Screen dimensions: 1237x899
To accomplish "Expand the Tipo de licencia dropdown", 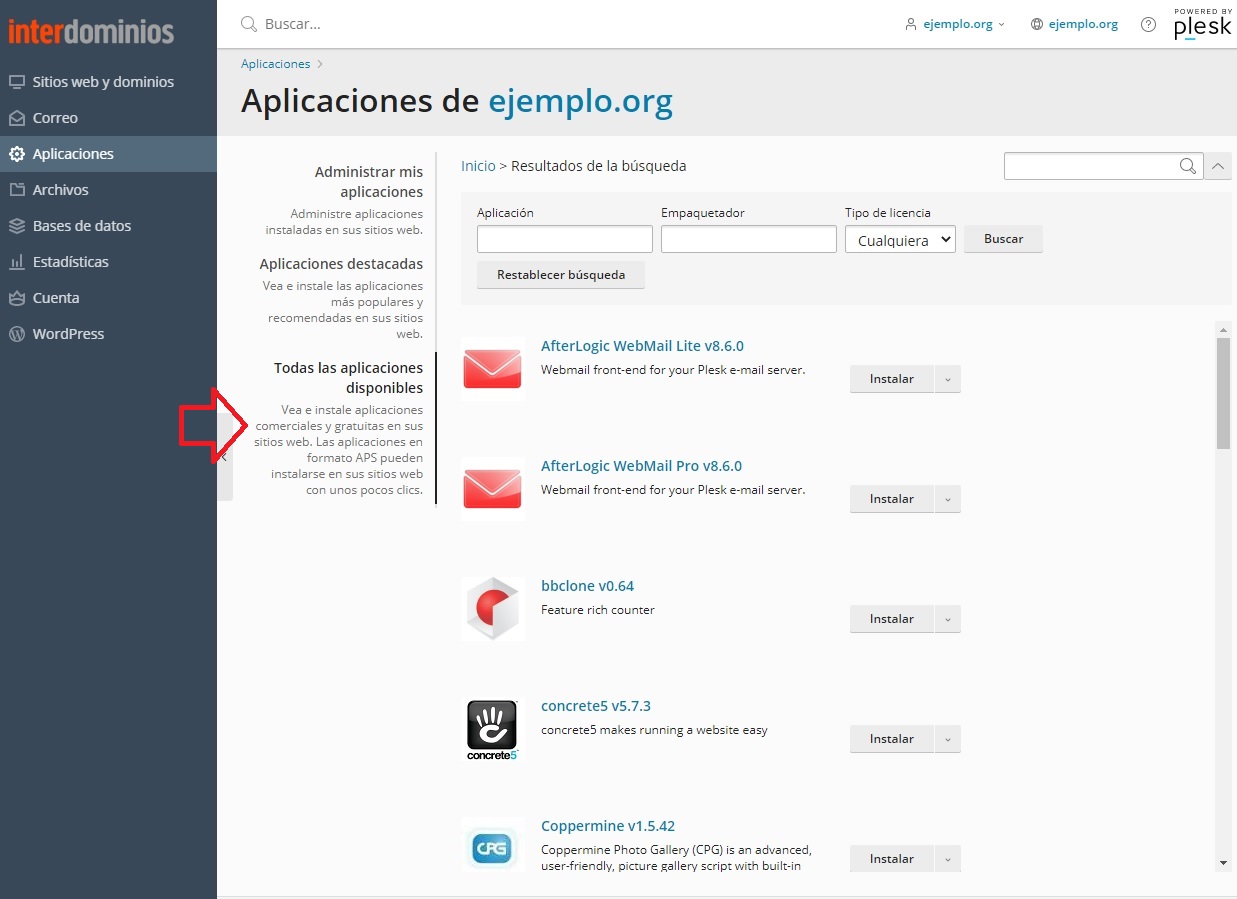I will (900, 240).
